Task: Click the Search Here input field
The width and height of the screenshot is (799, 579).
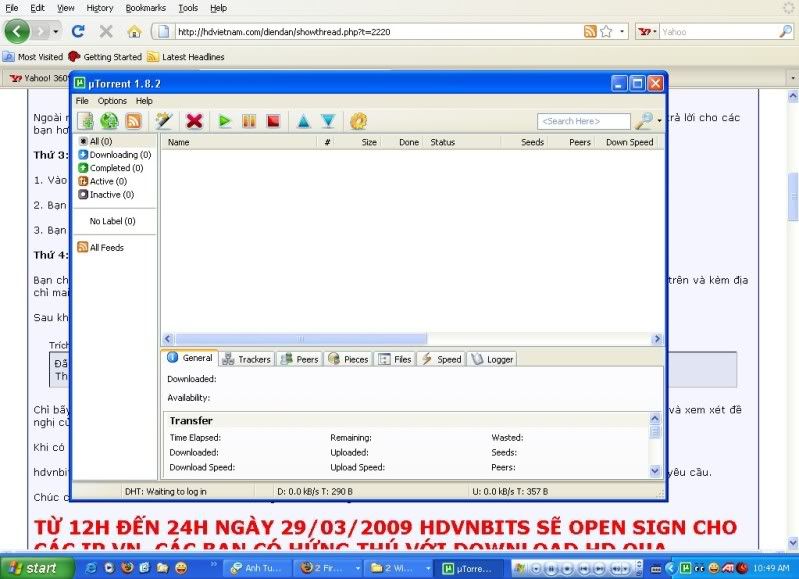Action: [583, 121]
